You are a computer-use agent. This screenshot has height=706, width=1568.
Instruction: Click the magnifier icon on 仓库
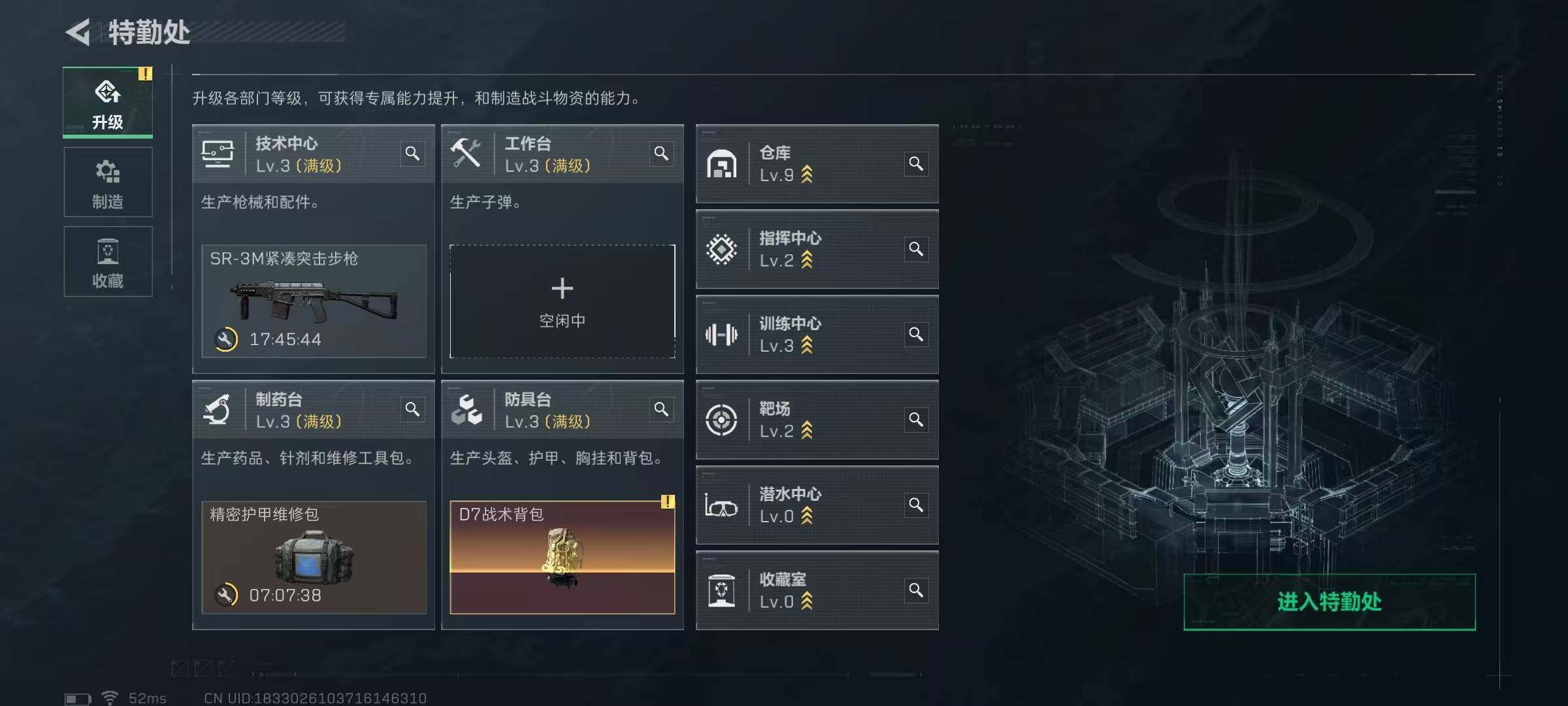(916, 163)
